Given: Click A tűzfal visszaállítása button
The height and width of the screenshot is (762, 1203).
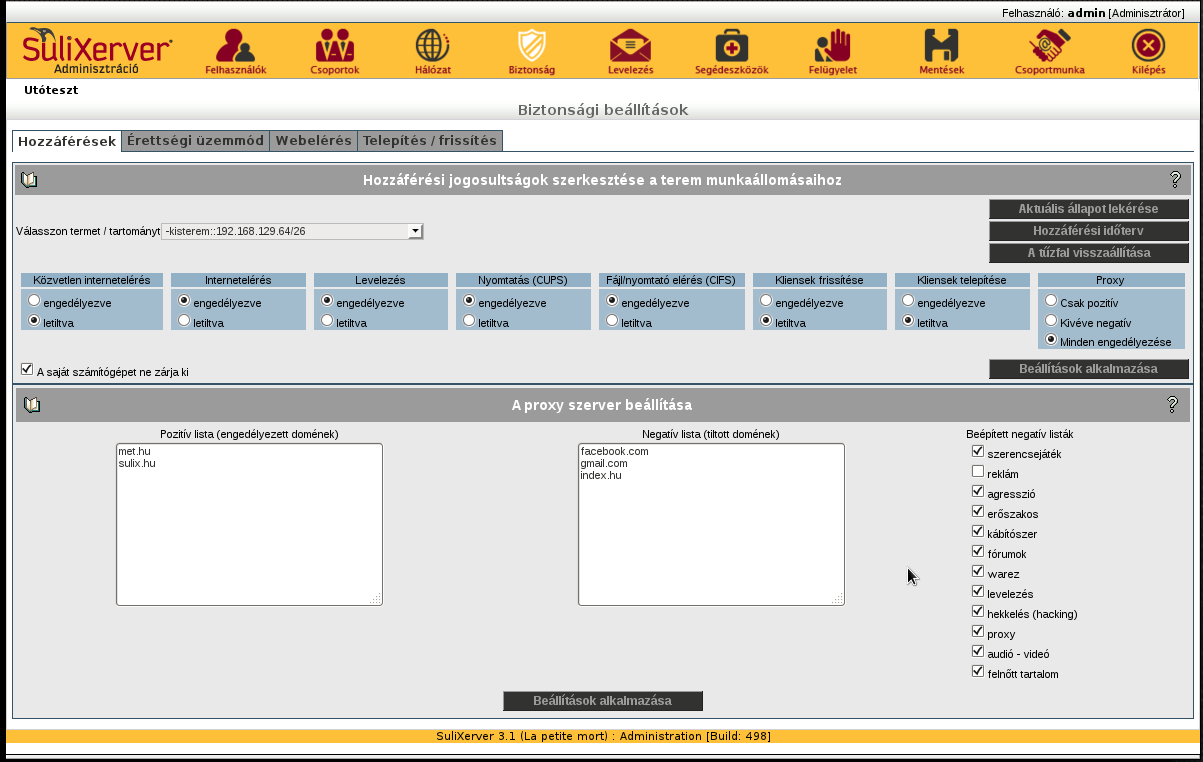Looking at the screenshot, I should pyautogui.click(x=1089, y=253).
